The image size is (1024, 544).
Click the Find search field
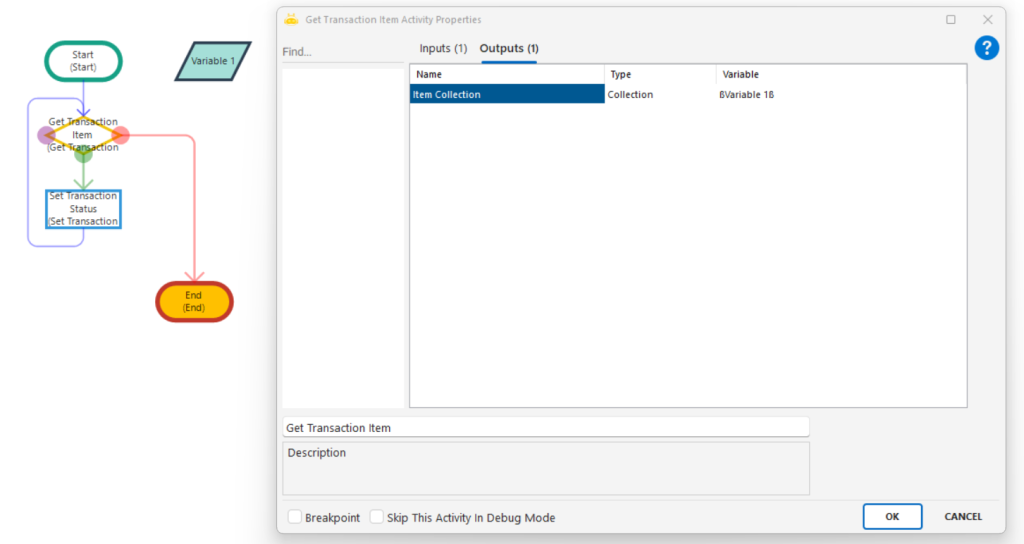tap(342, 51)
